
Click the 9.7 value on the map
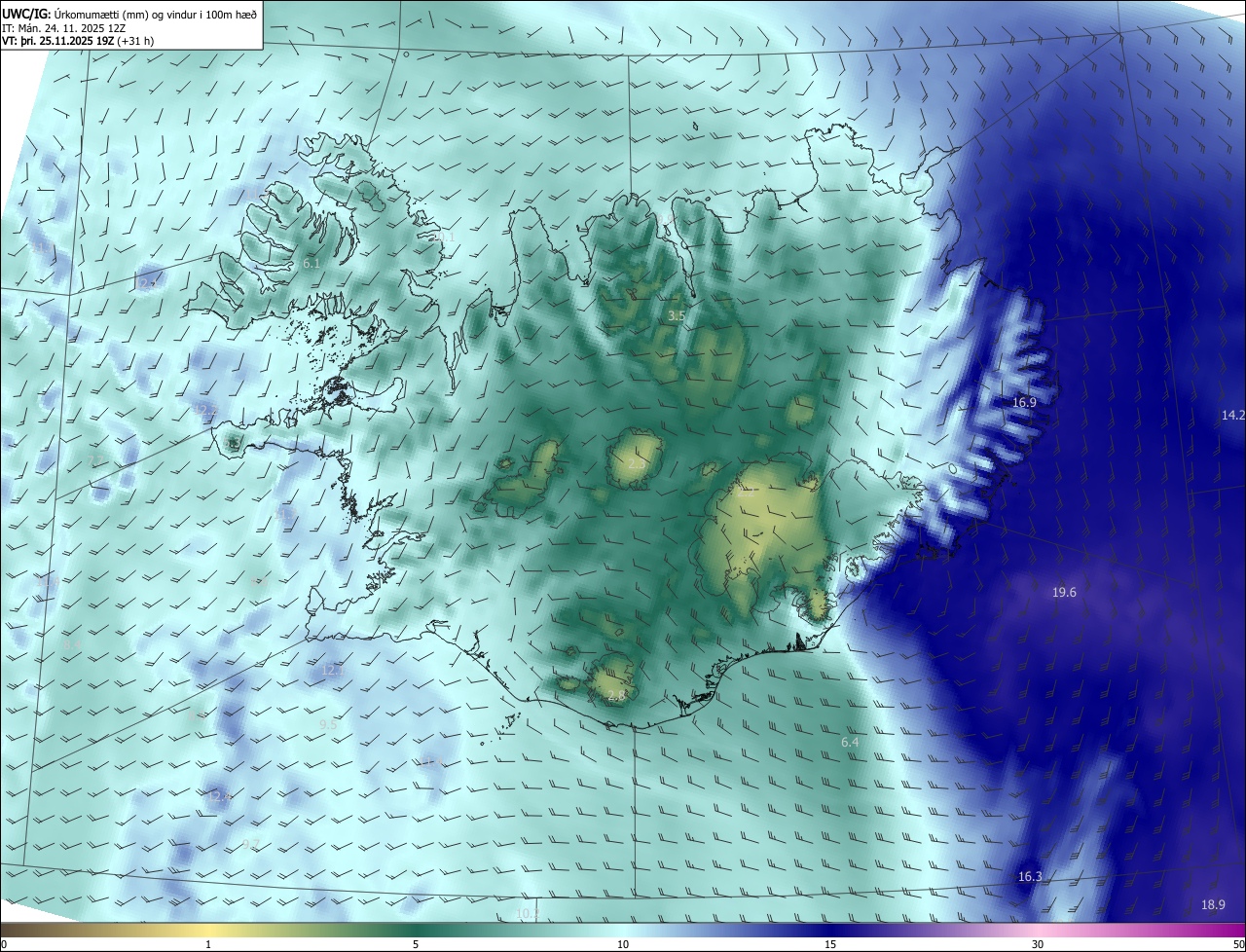(x=251, y=843)
